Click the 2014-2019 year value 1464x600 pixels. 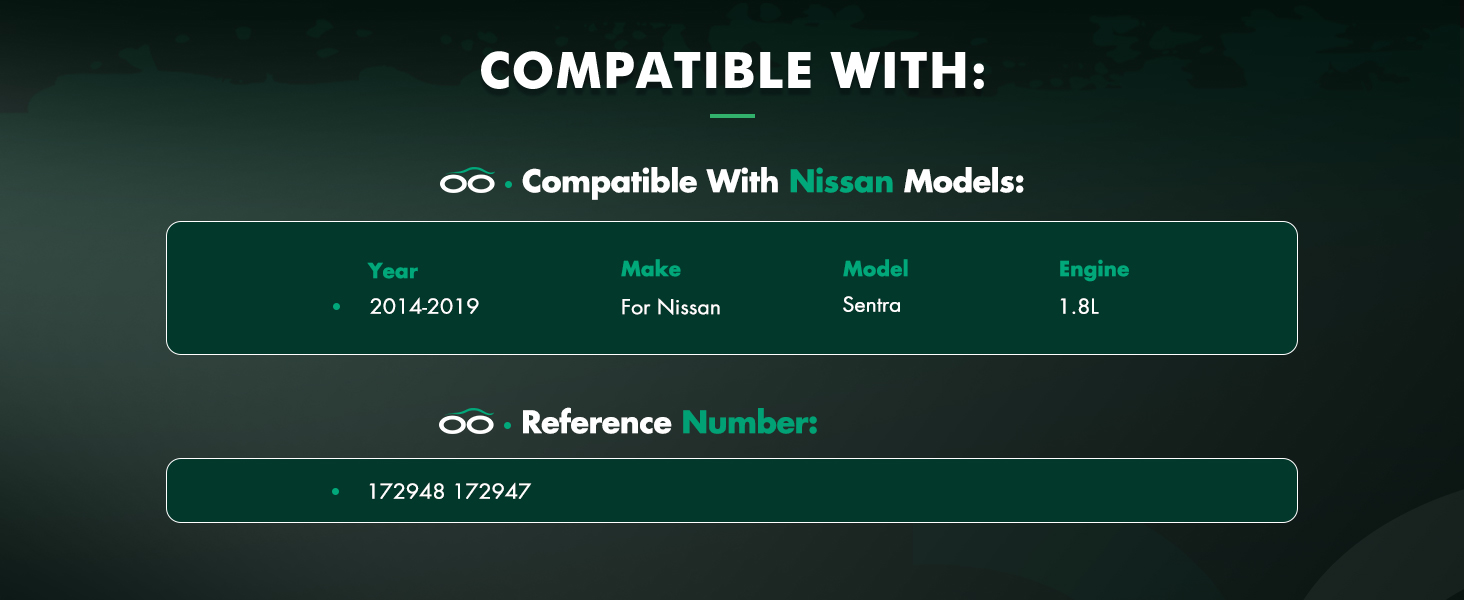click(424, 306)
